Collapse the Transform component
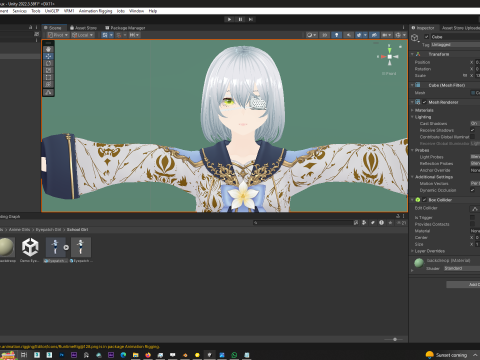 click(x=412, y=54)
